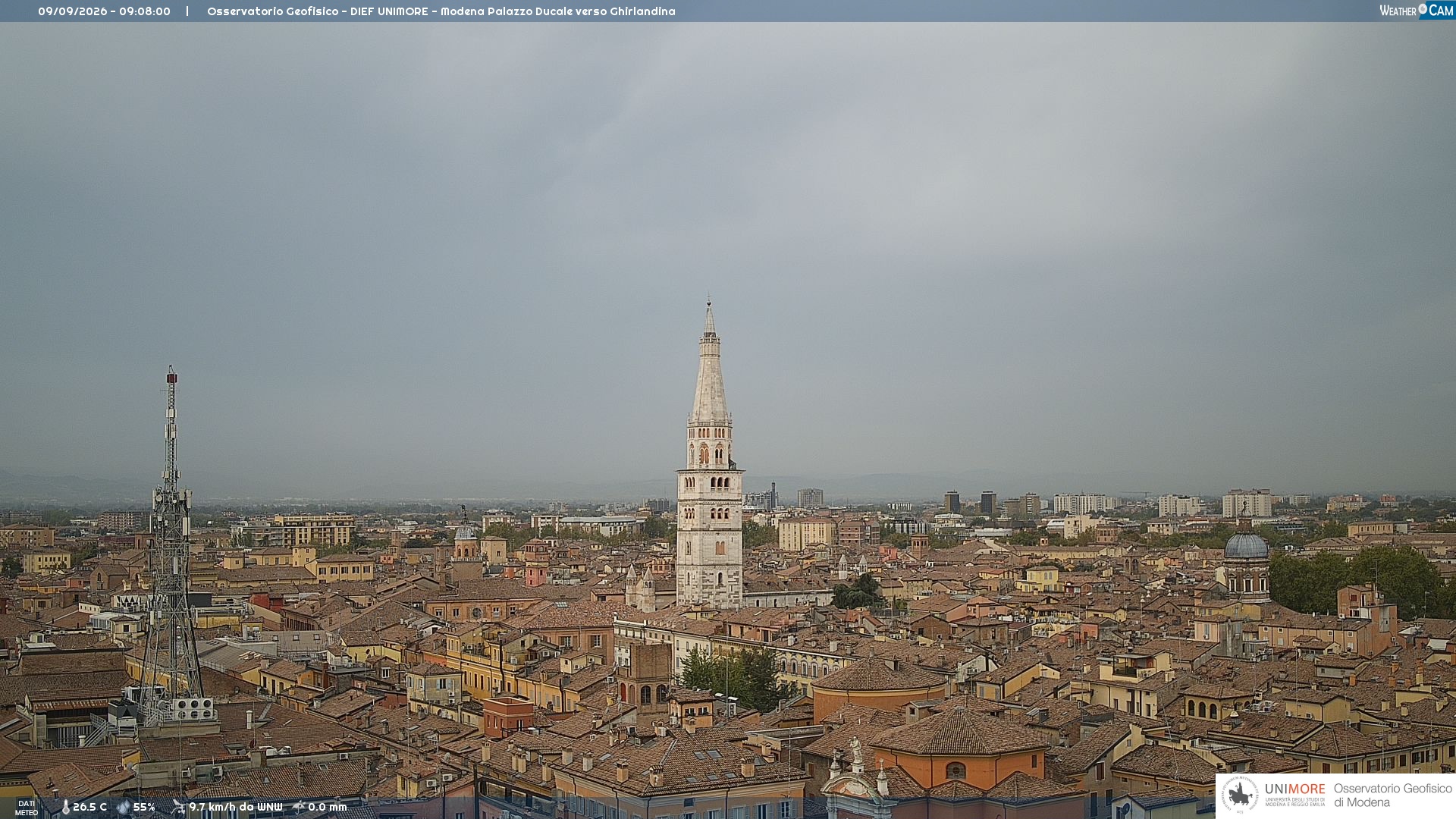Click the DATI METEO label
This screenshot has height=819, width=1456.
[27, 808]
